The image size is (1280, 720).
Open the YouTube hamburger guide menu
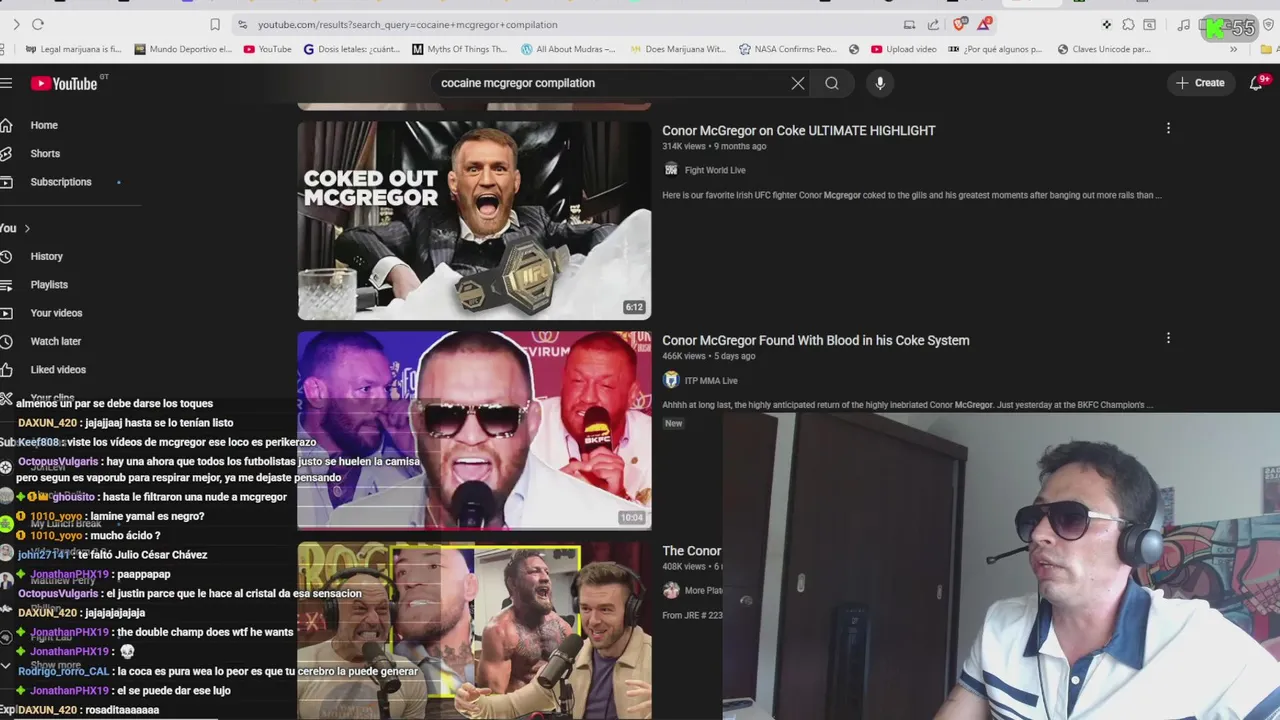click(5, 84)
